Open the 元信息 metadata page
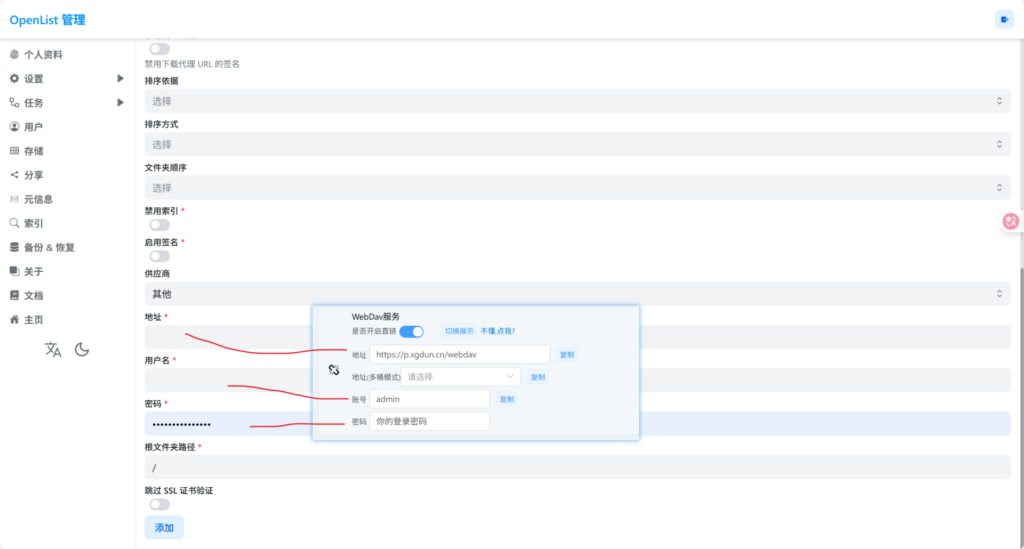Screen dimensions: 1024x549 coord(38,200)
